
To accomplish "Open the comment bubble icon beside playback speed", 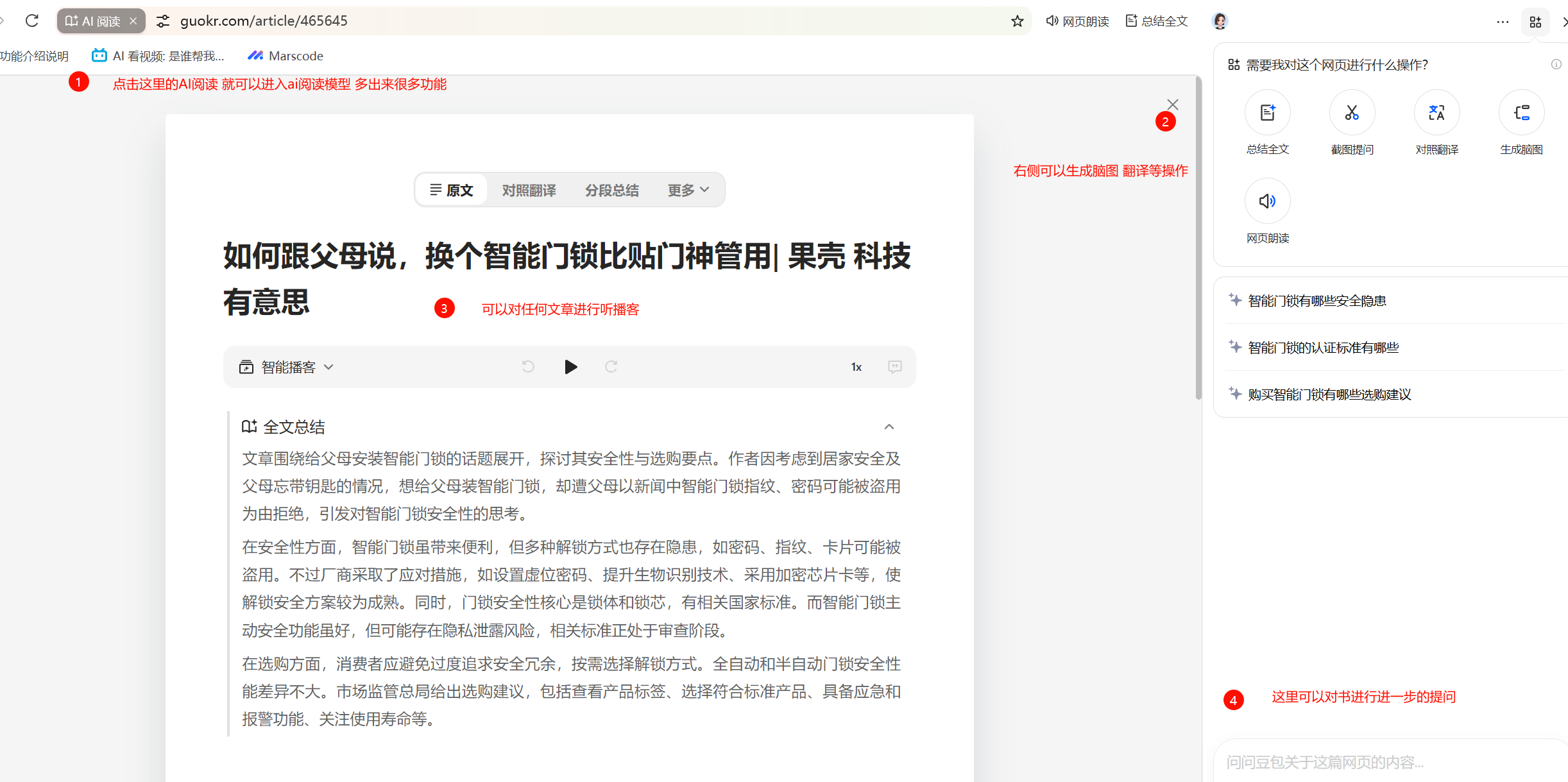I will [894, 366].
